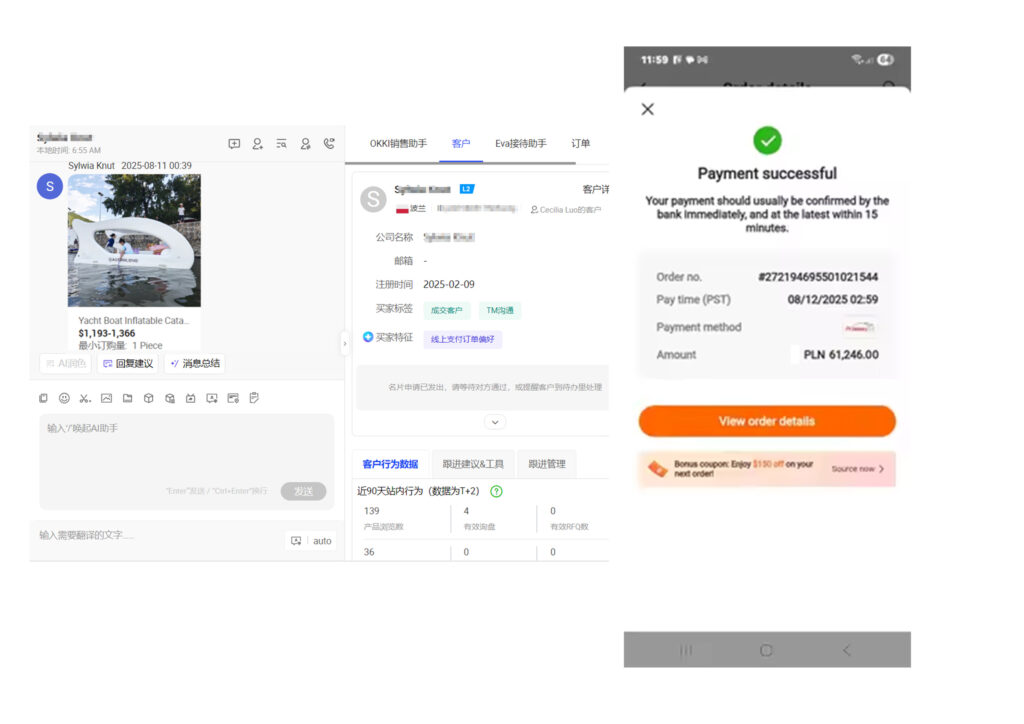The width and height of the screenshot is (1024, 724).
Task: Close the Payment successful dialog with X
Action: point(647,109)
